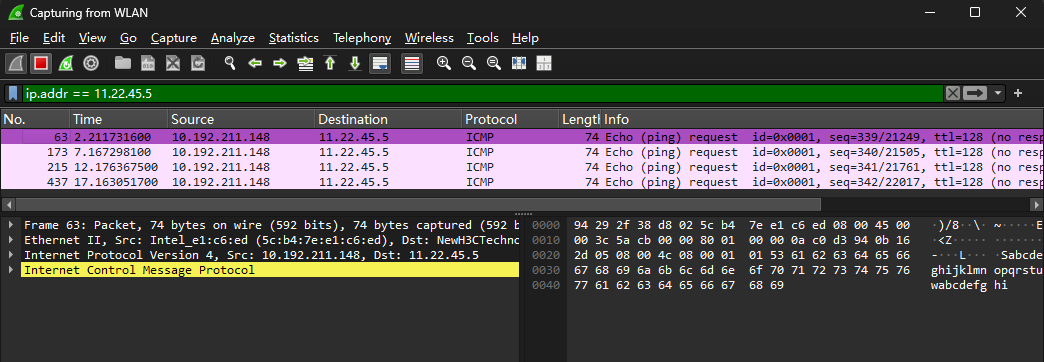Reset text to normal size
Screen dimensions: 1044x362
pyautogui.click(x=493, y=63)
